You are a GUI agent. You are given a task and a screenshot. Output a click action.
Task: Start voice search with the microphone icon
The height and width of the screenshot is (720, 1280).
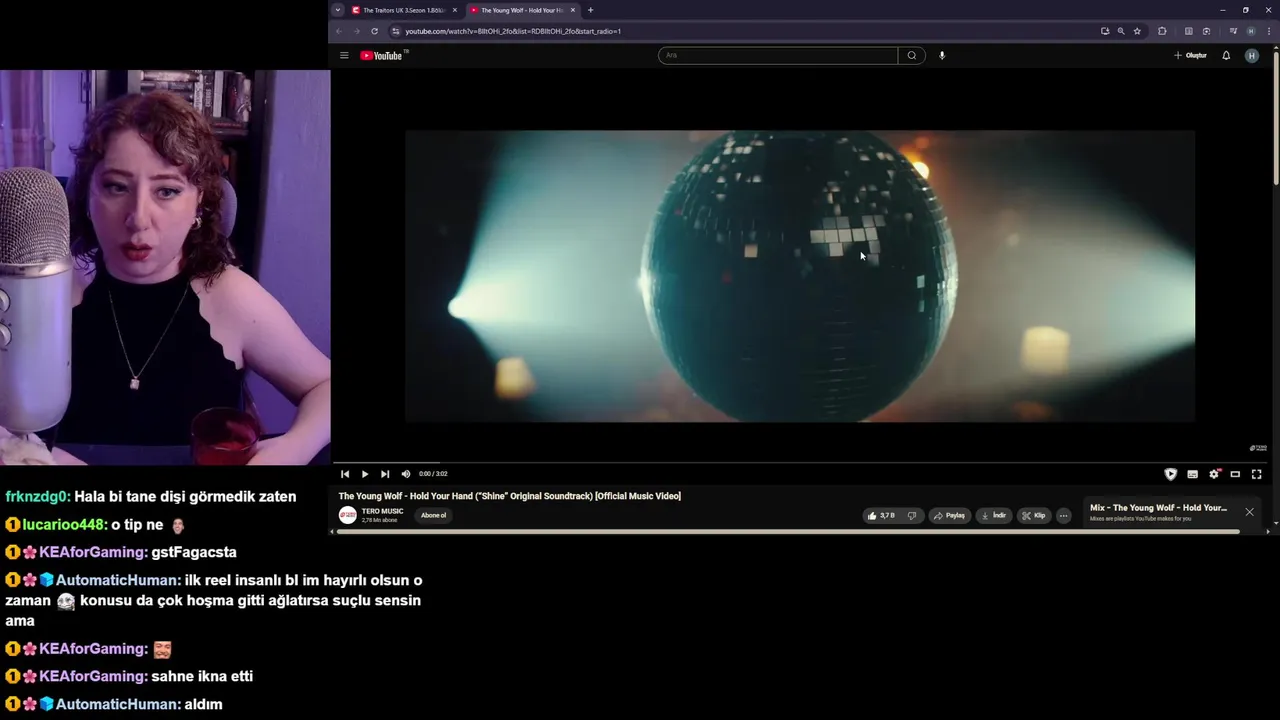[x=942, y=56]
